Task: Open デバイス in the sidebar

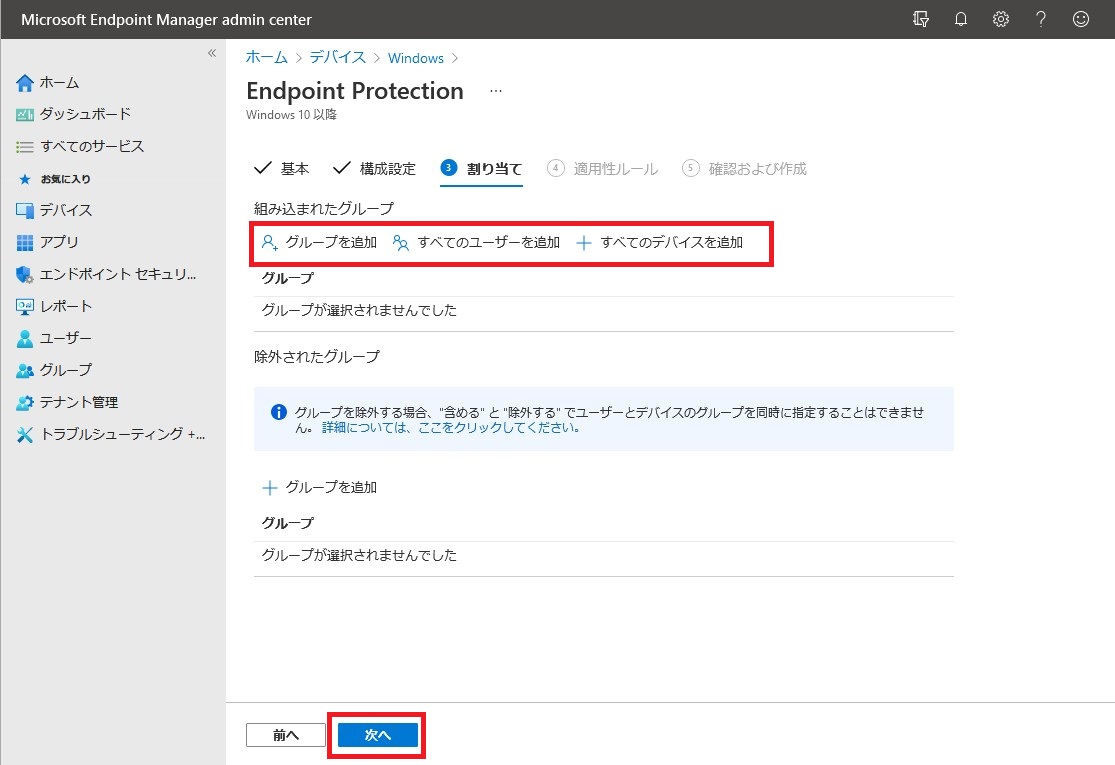Action: pyautogui.click(x=66, y=210)
